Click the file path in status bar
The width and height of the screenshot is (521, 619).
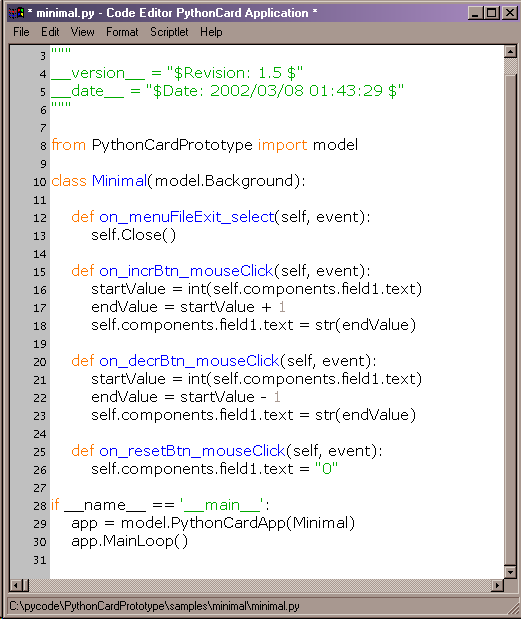[154, 606]
